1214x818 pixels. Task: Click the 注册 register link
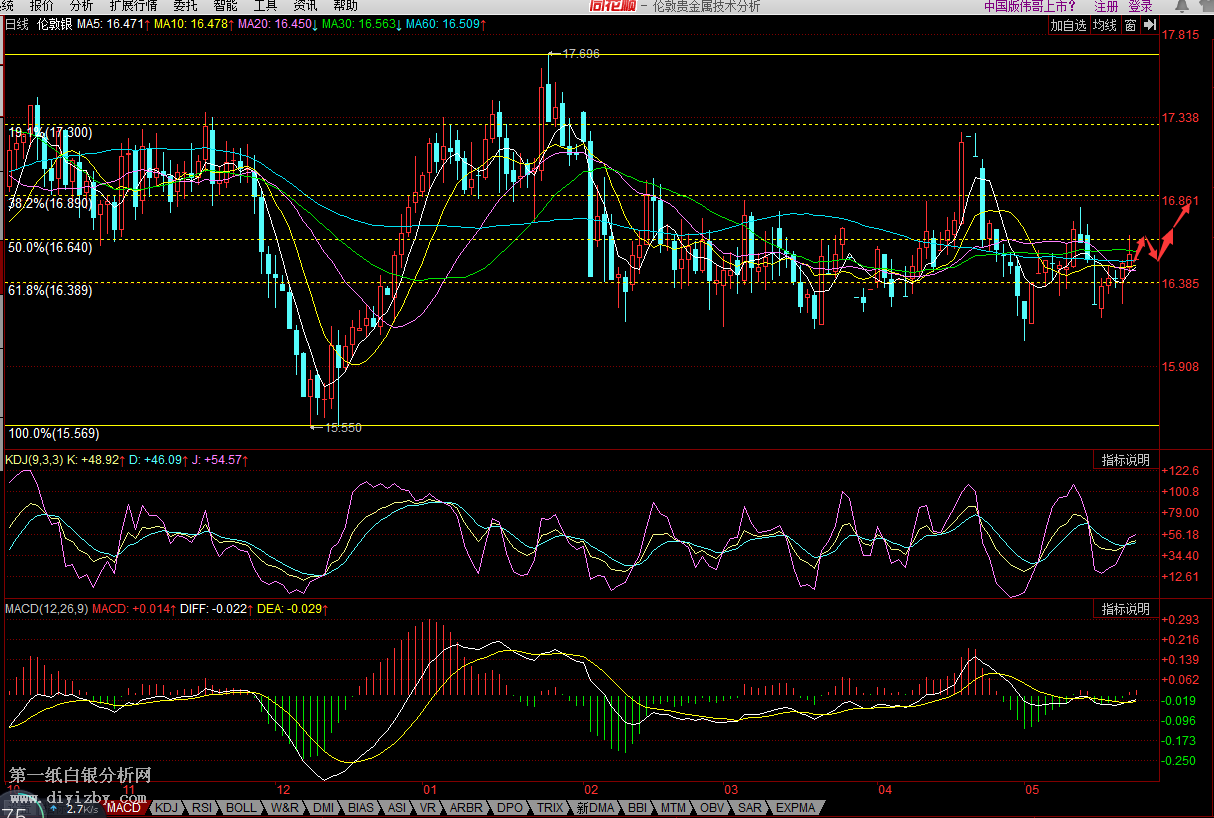(1106, 6)
